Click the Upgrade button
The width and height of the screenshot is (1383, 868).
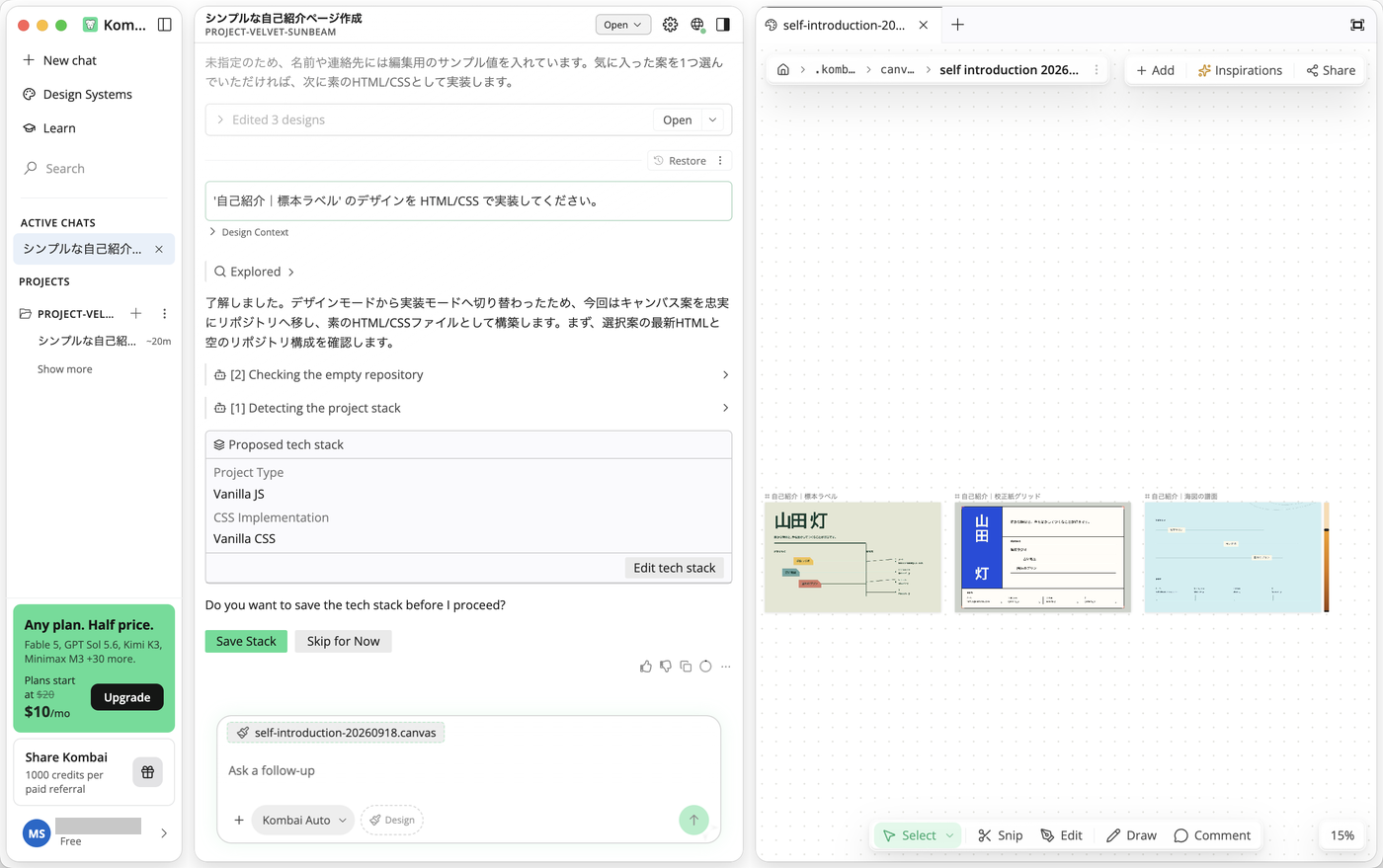tap(127, 697)
